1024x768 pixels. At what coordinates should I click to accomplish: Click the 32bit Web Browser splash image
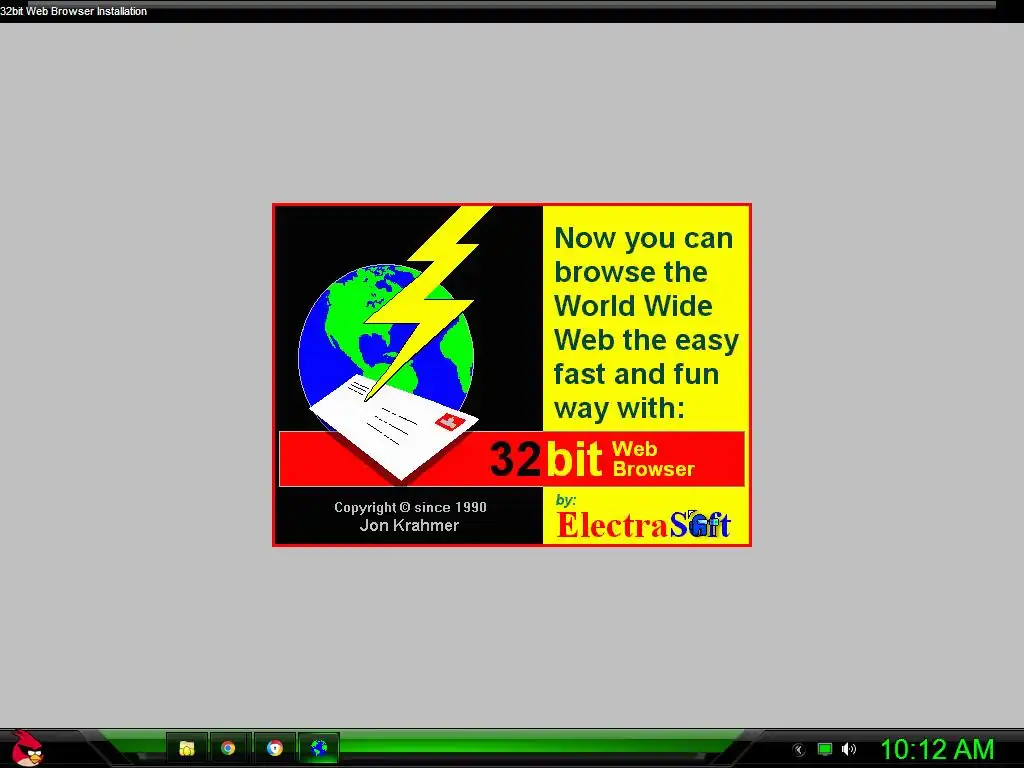(x=512, y=375)
